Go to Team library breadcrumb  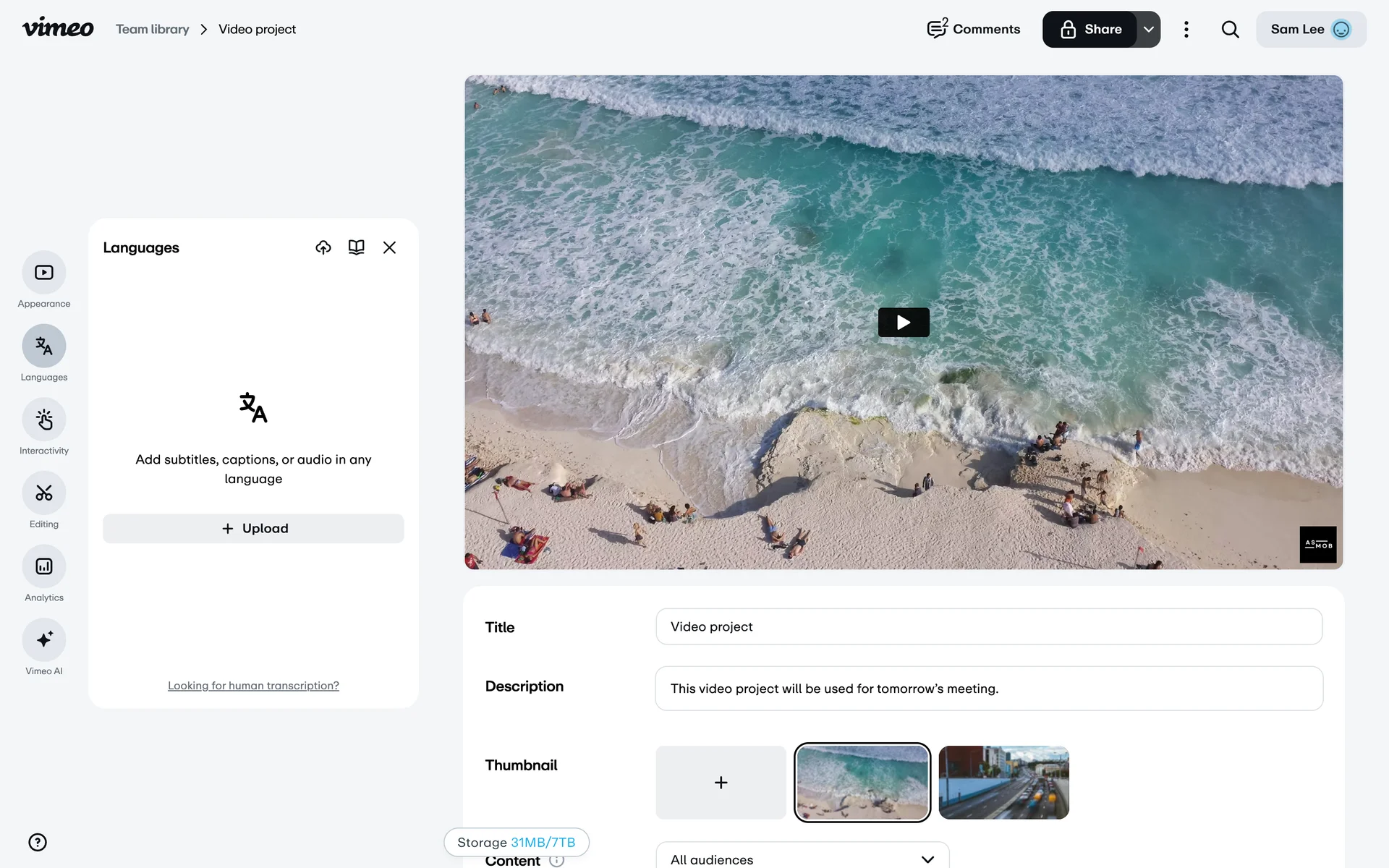point(153,30)
